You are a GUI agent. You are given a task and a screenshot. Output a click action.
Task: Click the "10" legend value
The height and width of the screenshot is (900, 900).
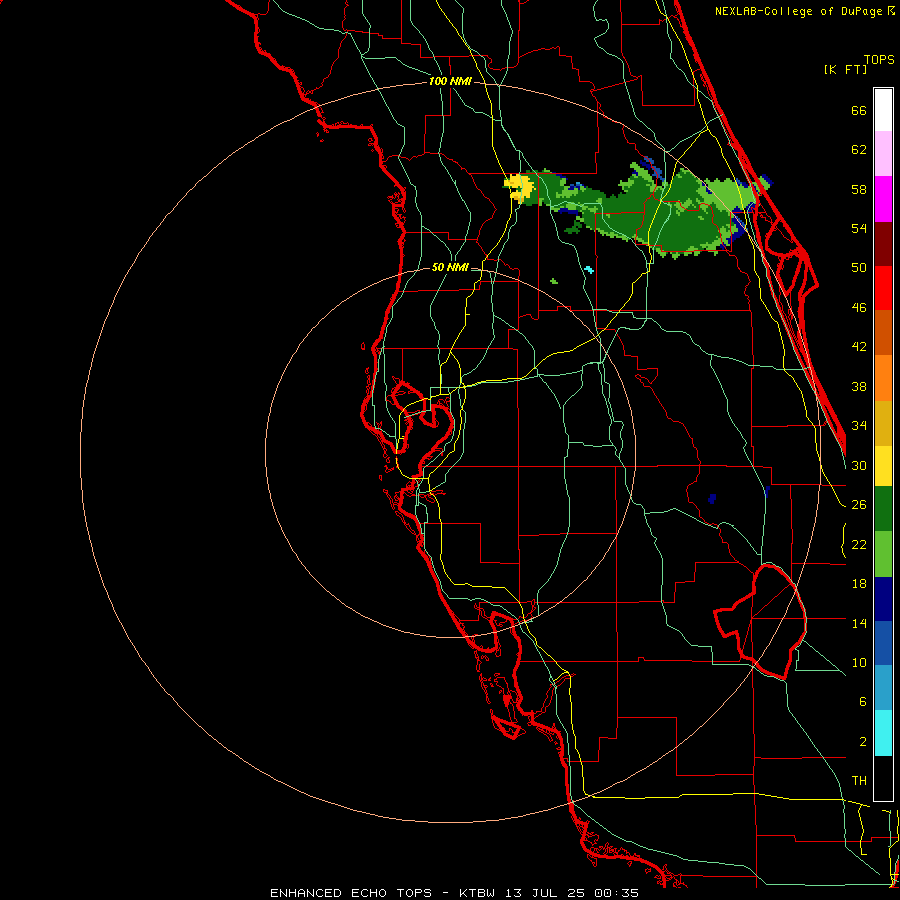click(x=859, y=663)
